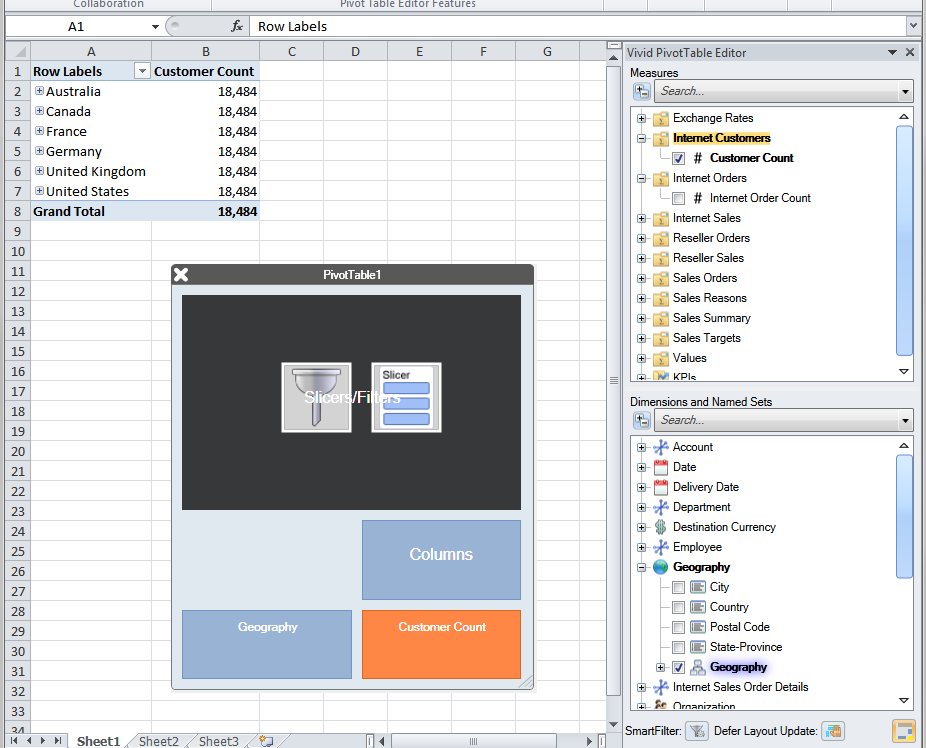Screen dimensions: 926x748
Task: Check the State-Province attribute checkbox
Action: click(679, 648)
